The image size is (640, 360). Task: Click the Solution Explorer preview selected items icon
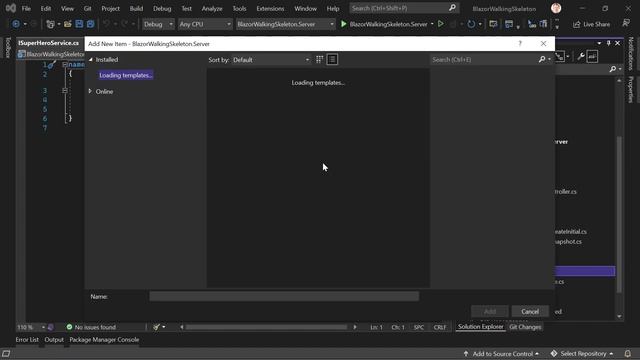click(x=592, y=57)
